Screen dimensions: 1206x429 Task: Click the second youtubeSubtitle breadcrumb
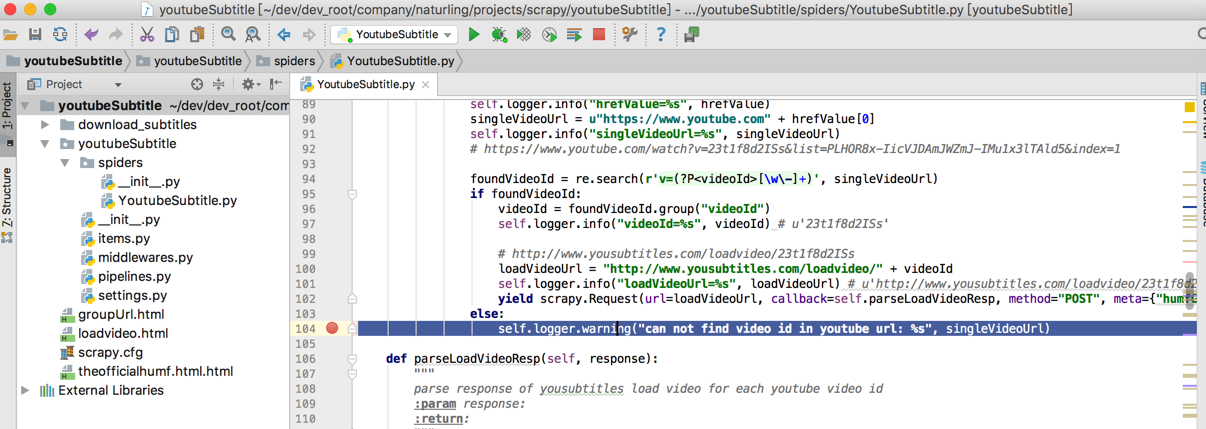pos(188,61)
